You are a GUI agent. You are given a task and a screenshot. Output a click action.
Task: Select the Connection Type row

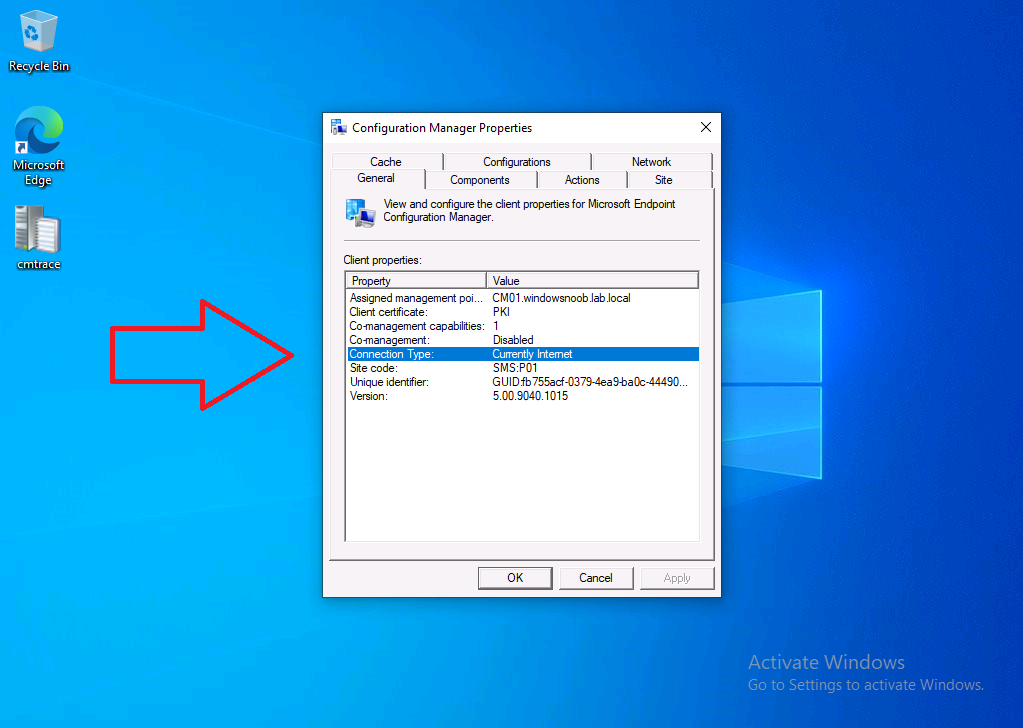523,354
